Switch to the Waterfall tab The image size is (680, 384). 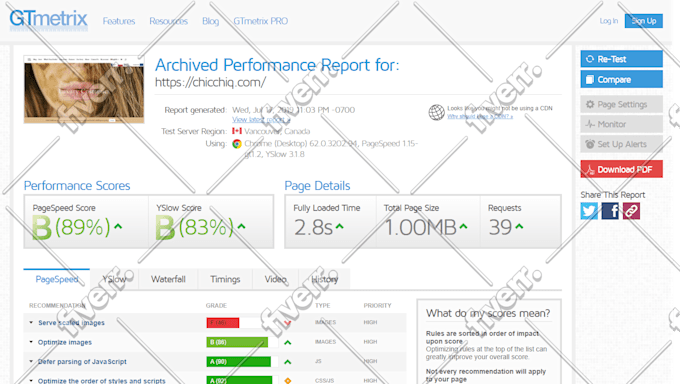pos(168,279)
